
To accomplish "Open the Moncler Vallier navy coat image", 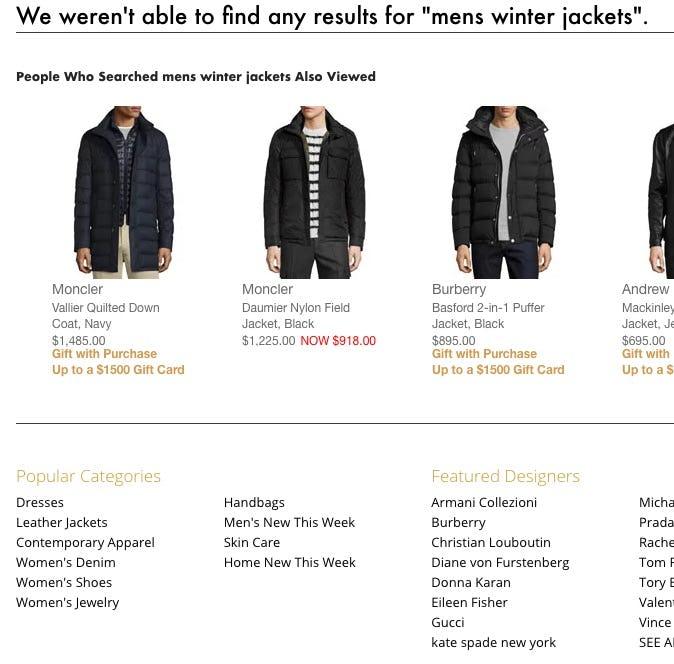I will [x=124, y=192].
